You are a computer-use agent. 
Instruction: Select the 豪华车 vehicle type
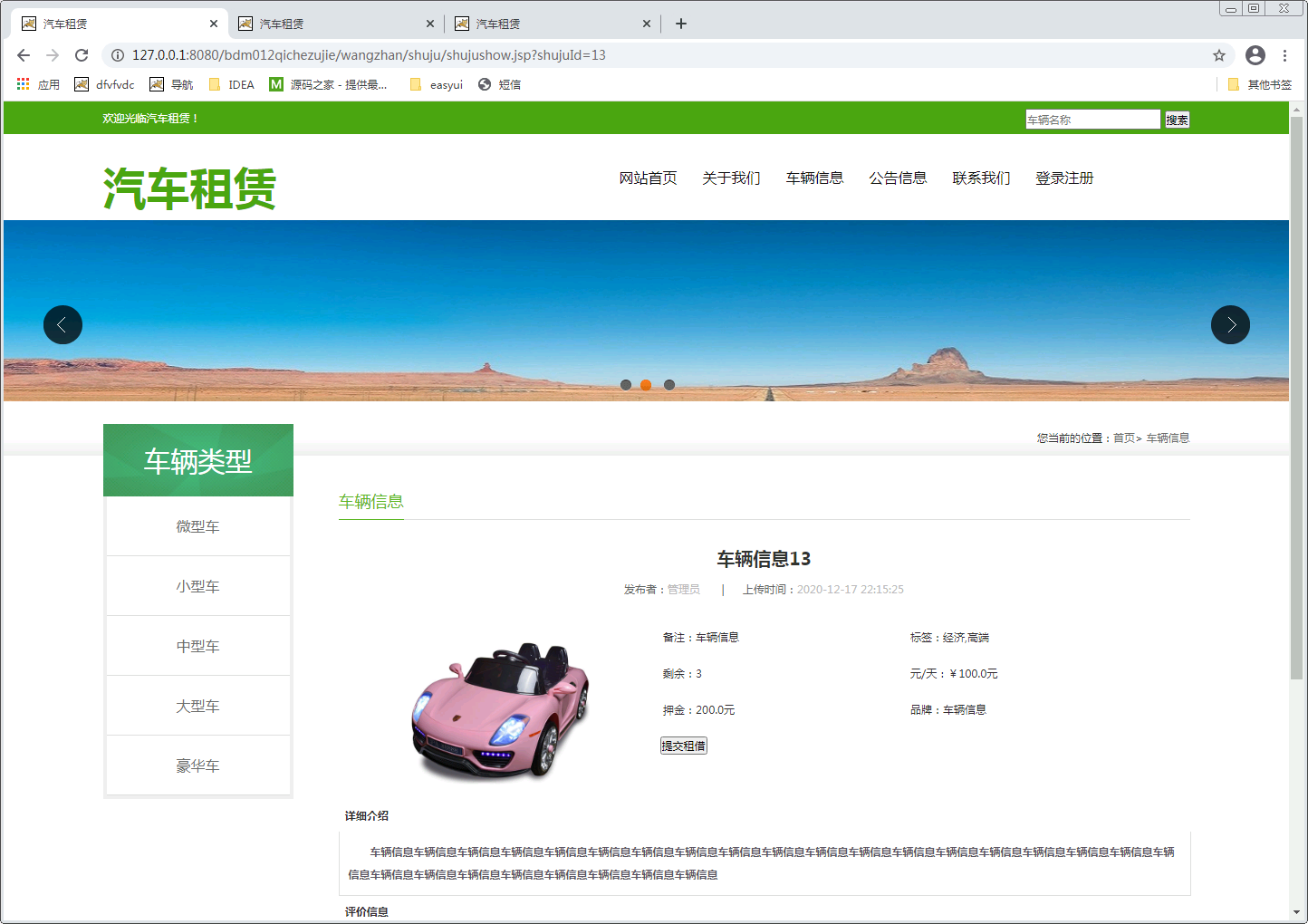[x=197, y=765]
